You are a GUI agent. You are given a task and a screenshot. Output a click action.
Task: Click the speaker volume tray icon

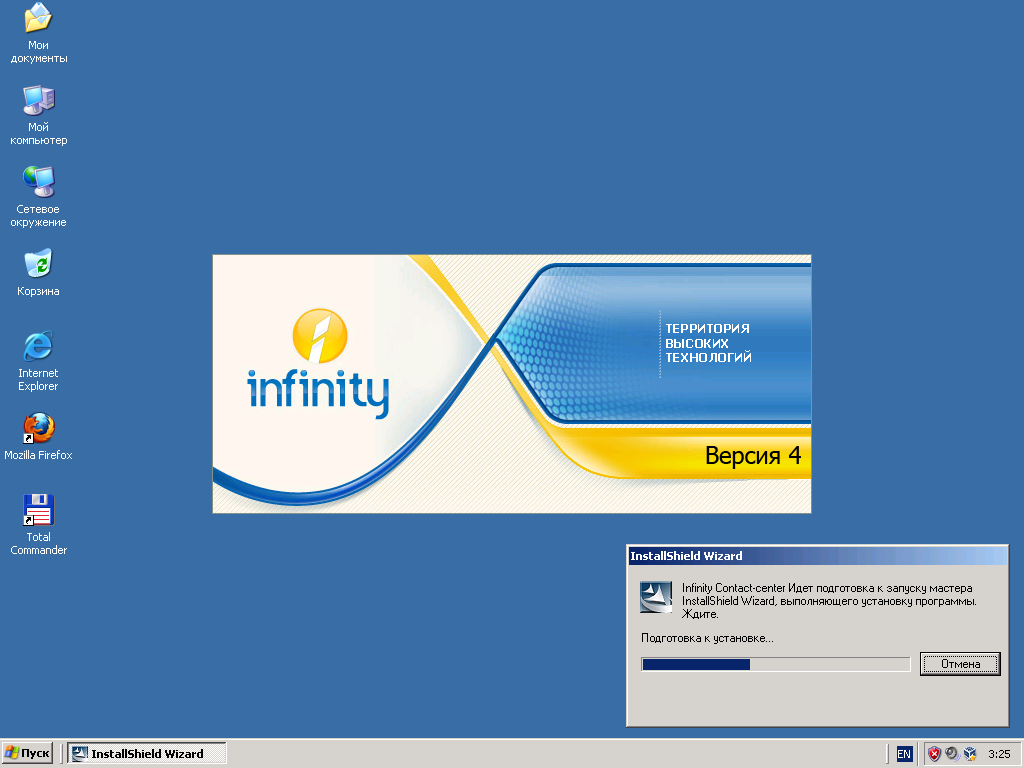pos(952,754)
